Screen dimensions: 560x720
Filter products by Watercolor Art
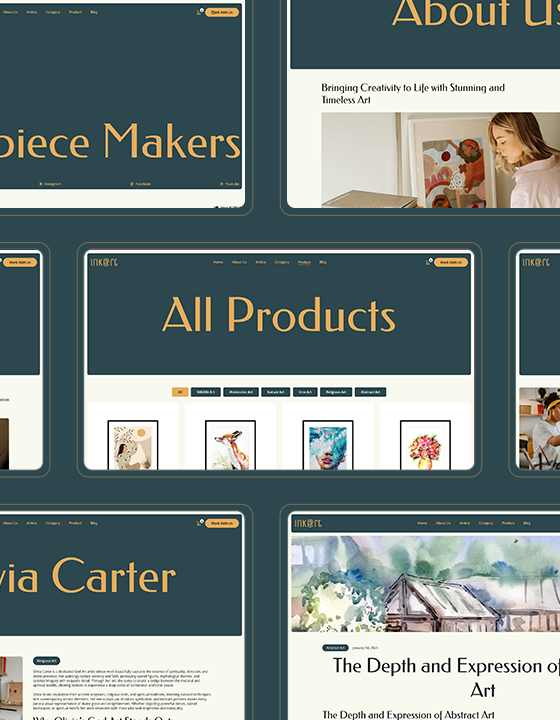point(241,392)
